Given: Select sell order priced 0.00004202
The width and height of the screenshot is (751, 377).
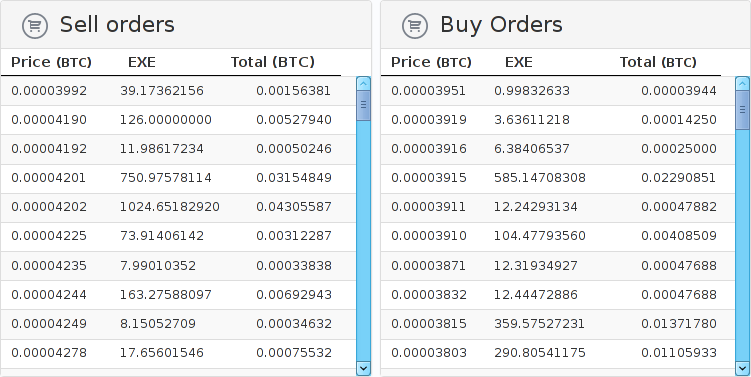Looking at the screenshot, I should [178, 207].
